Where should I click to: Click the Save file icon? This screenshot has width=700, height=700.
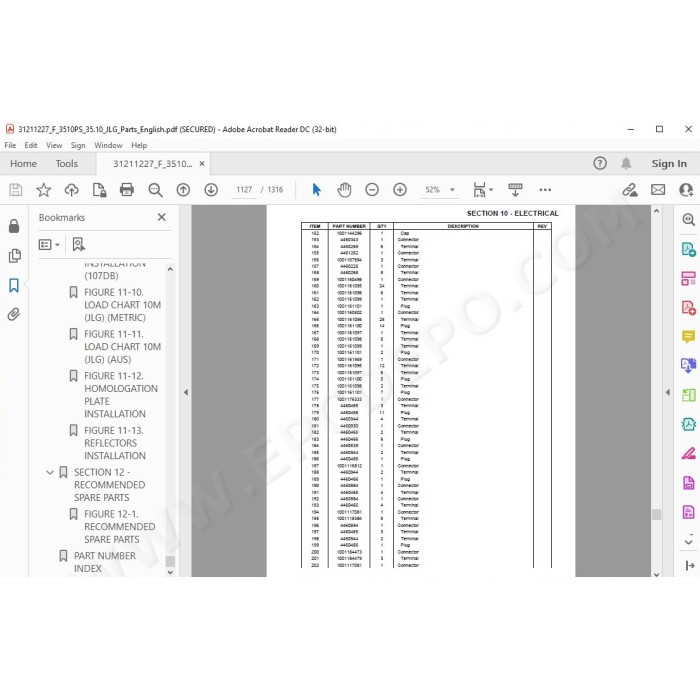click(x=16, y=190)
